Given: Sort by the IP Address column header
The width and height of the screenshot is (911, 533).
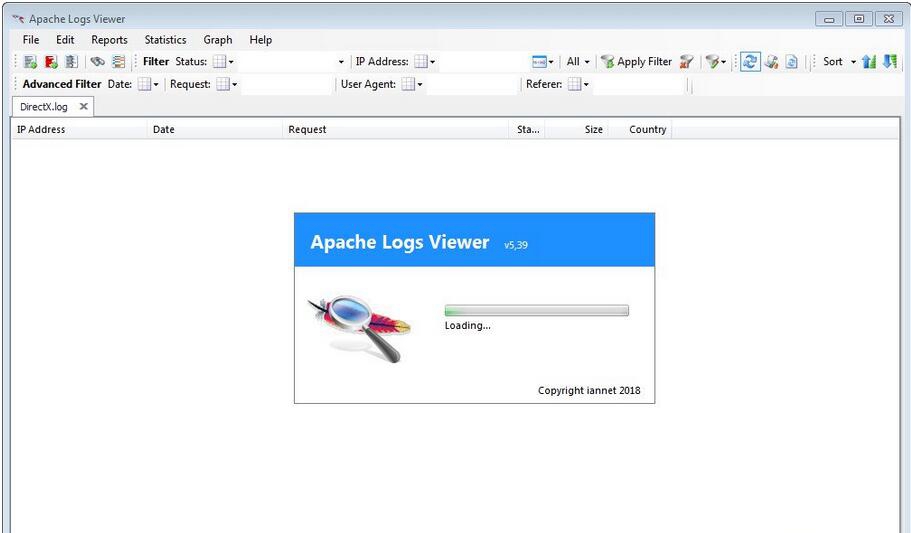Looking at the screenshot, I should click(80, 130).
